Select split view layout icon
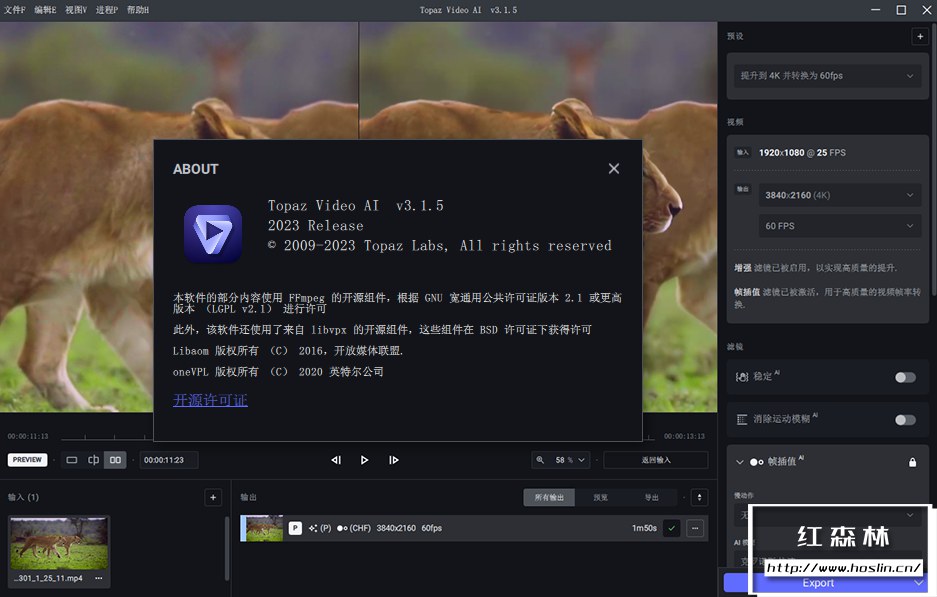The width and height of the screenshot is (937, 597). point(93,460)
